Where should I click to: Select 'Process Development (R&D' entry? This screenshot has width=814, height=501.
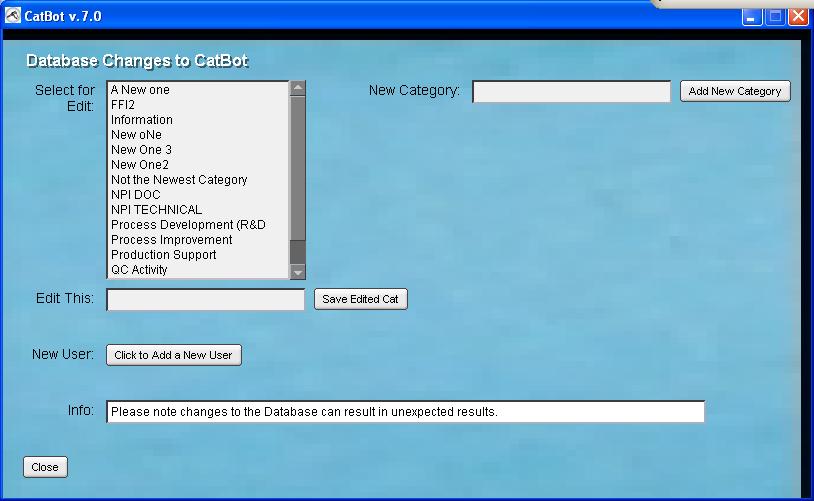click(197, 225)
